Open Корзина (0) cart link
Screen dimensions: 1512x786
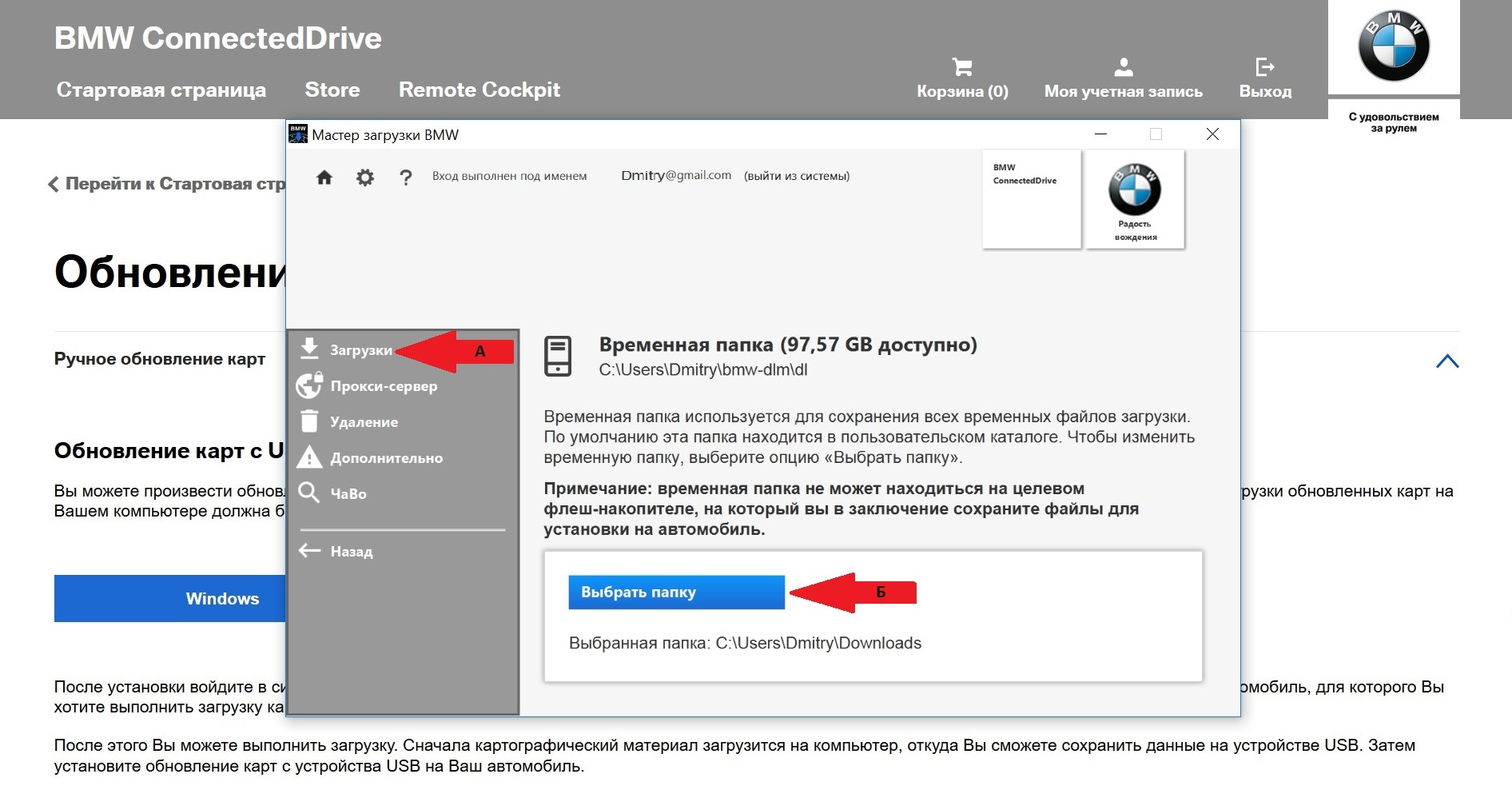click(962, 91)
